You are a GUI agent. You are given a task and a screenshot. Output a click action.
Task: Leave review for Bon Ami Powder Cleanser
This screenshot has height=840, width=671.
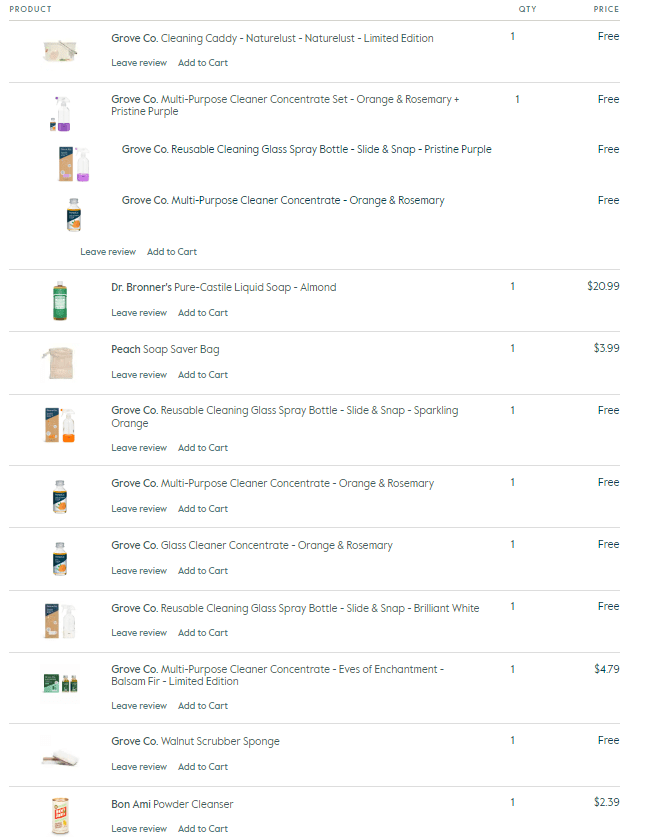pos(139,829)
